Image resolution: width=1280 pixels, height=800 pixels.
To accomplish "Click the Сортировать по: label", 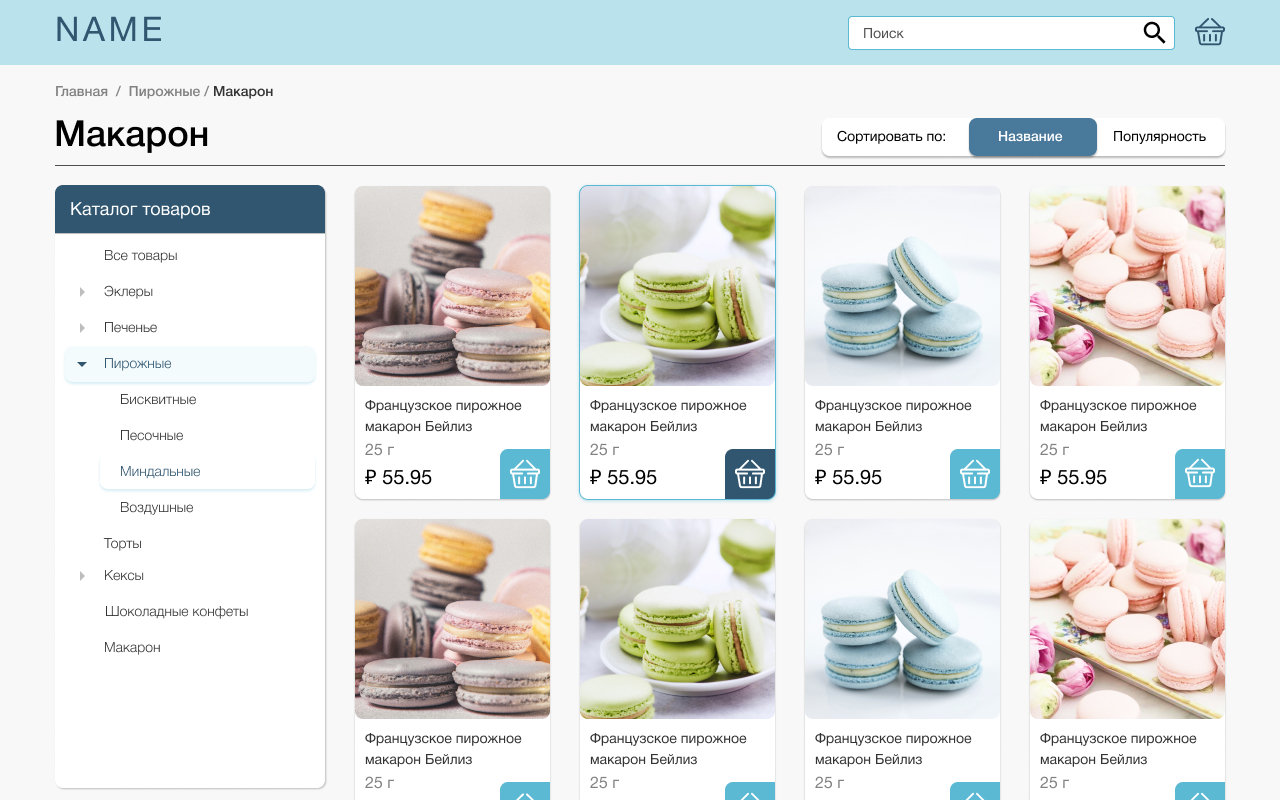I will [x=891, y=137].
